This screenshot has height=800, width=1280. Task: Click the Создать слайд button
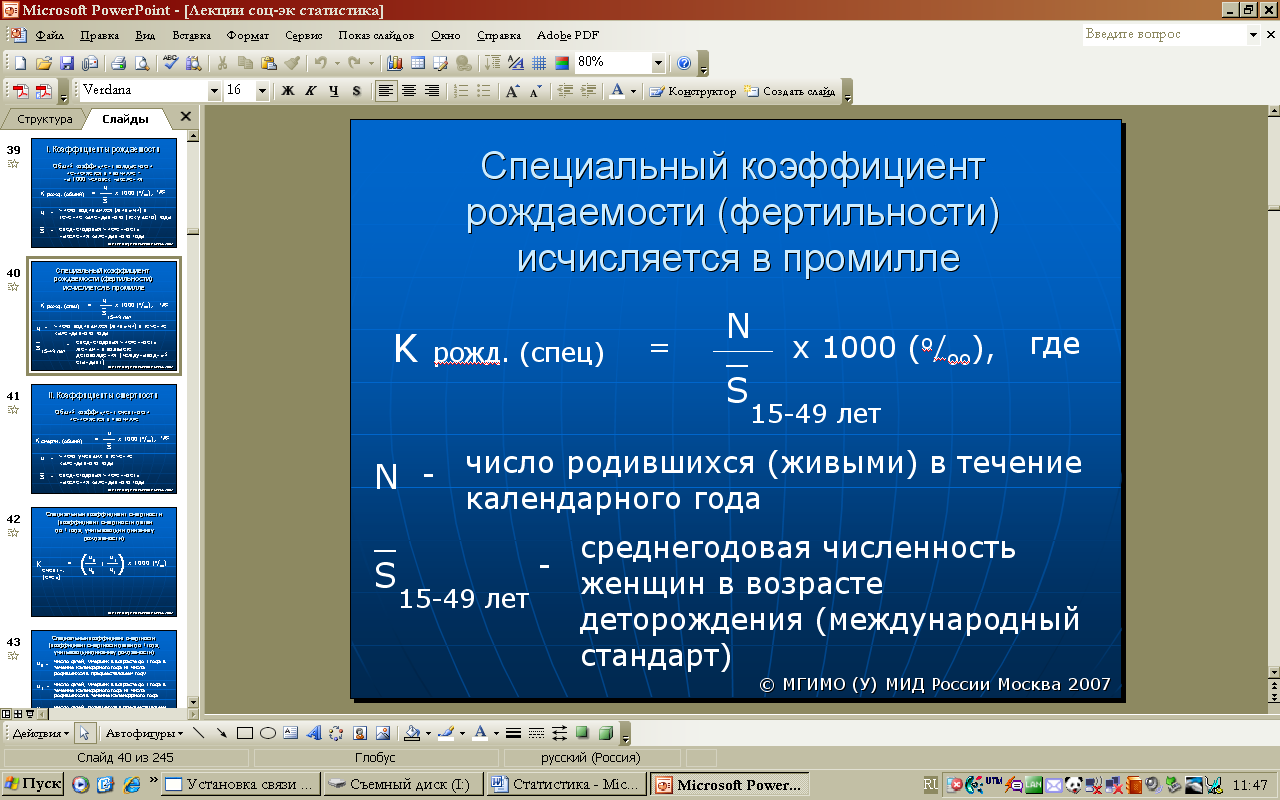(x=790, y=91)
